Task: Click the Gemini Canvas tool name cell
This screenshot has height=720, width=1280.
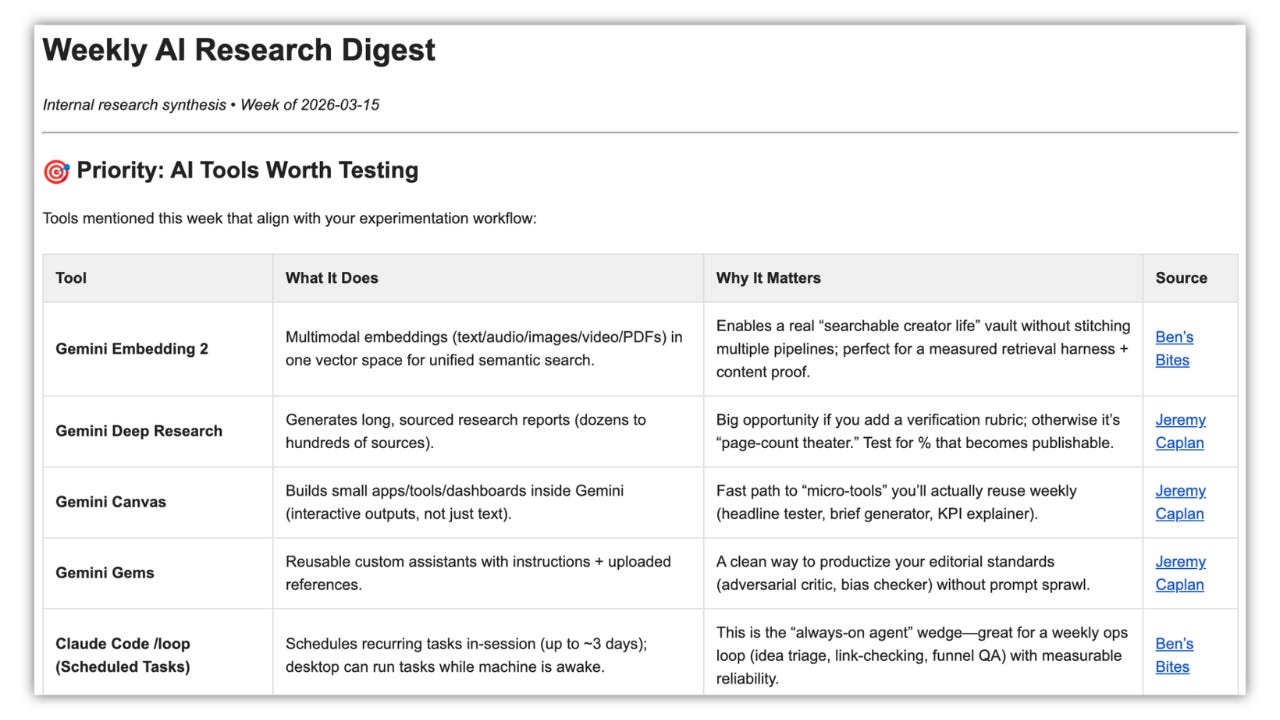Action: [158, 502]
